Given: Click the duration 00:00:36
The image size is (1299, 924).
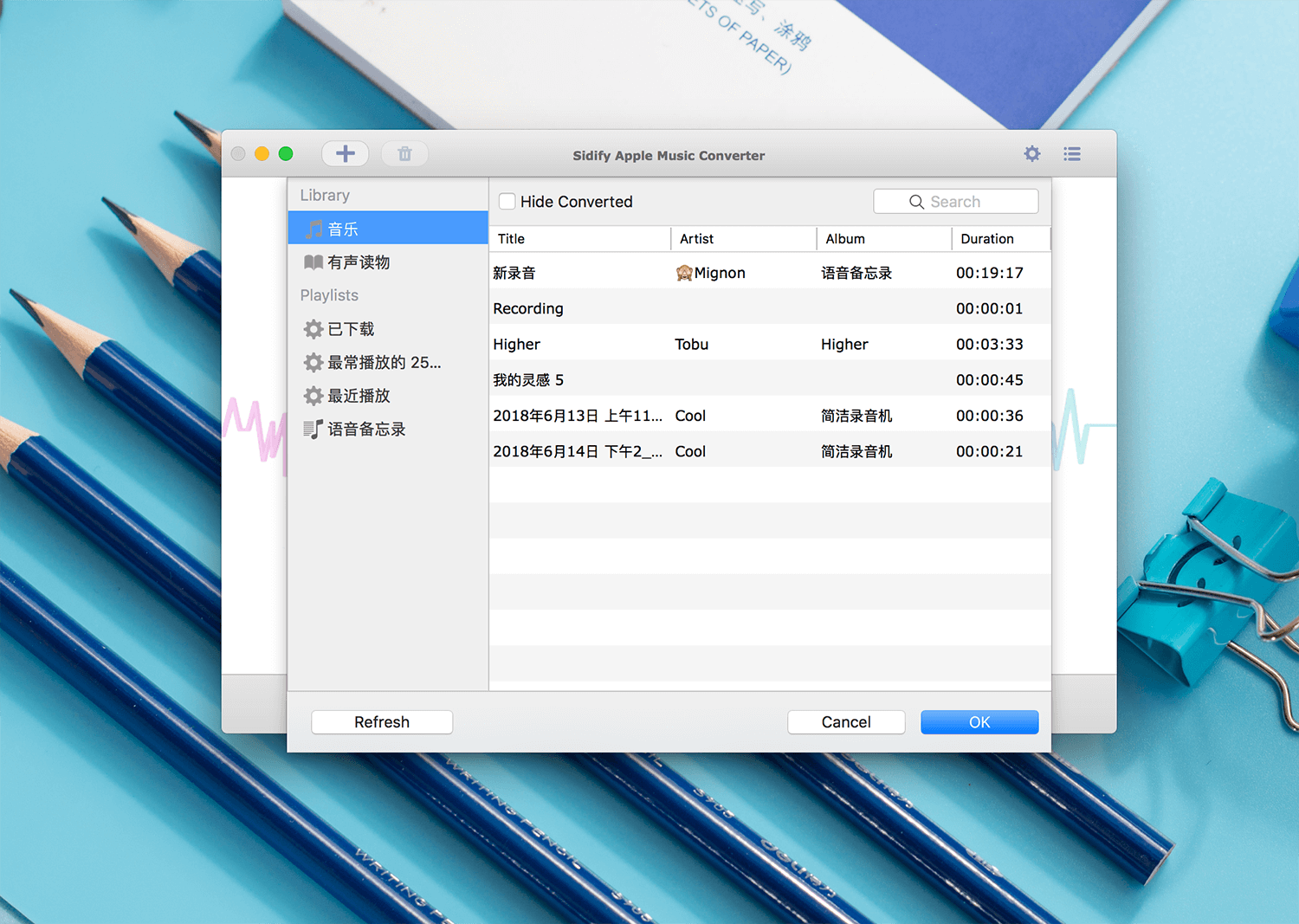Looking at the screenshot, I should [990, 416].
